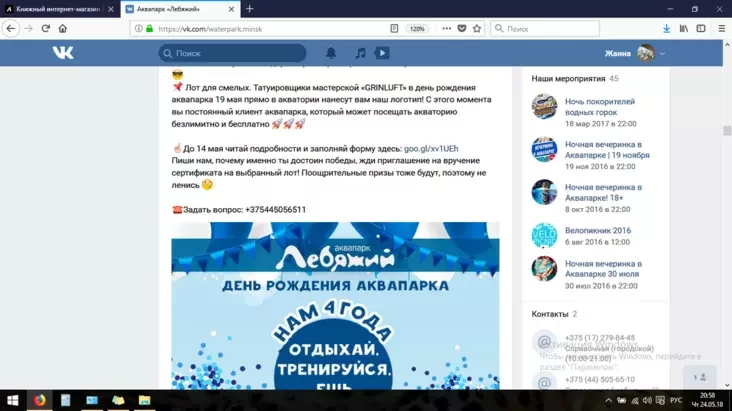Click the browser reload button
732x411 pixels.
coord(46,28)
